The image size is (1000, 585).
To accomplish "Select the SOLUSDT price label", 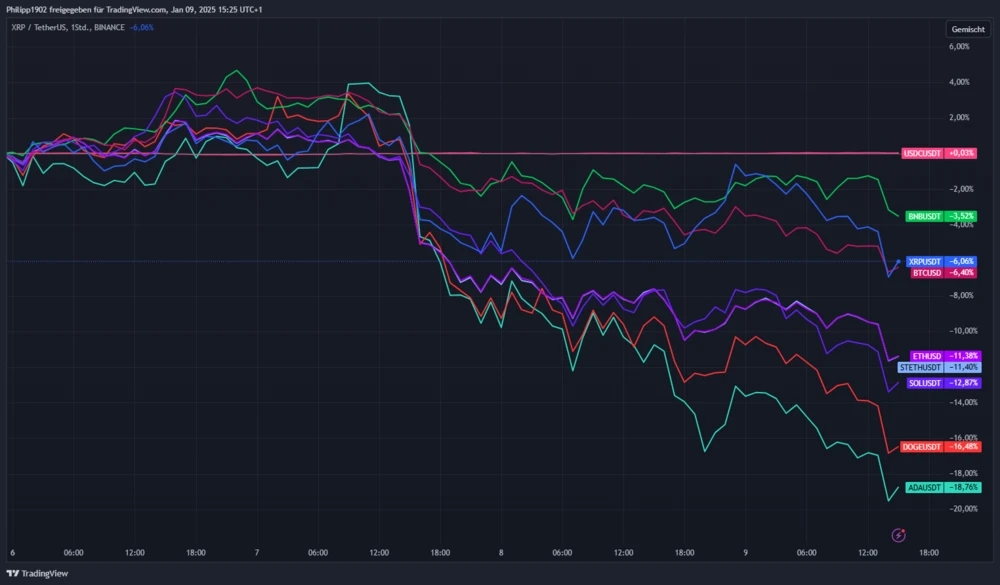I will pyautogui.click(x=940, y=383).
